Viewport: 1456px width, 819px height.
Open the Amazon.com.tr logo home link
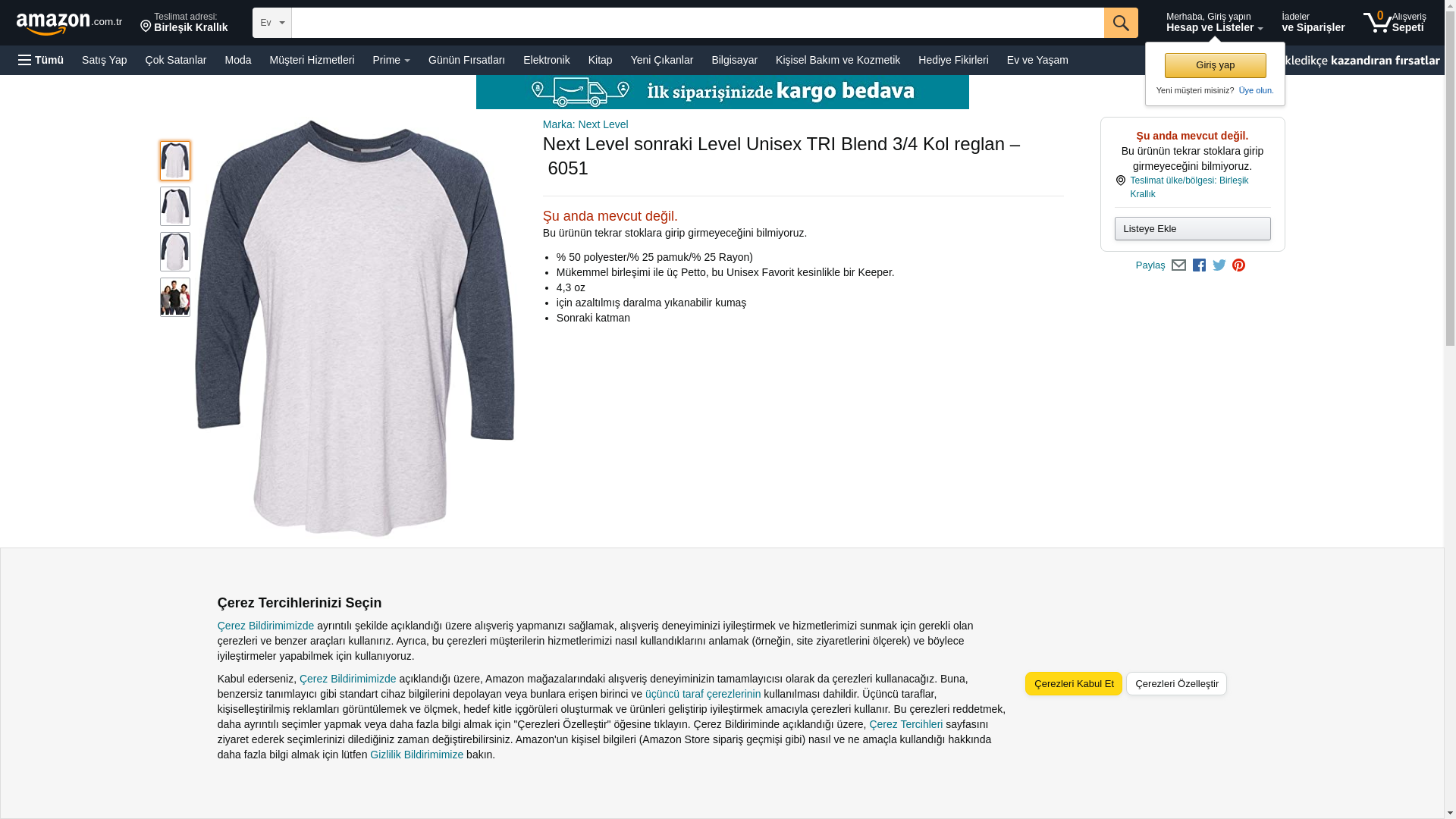point(69,24)
